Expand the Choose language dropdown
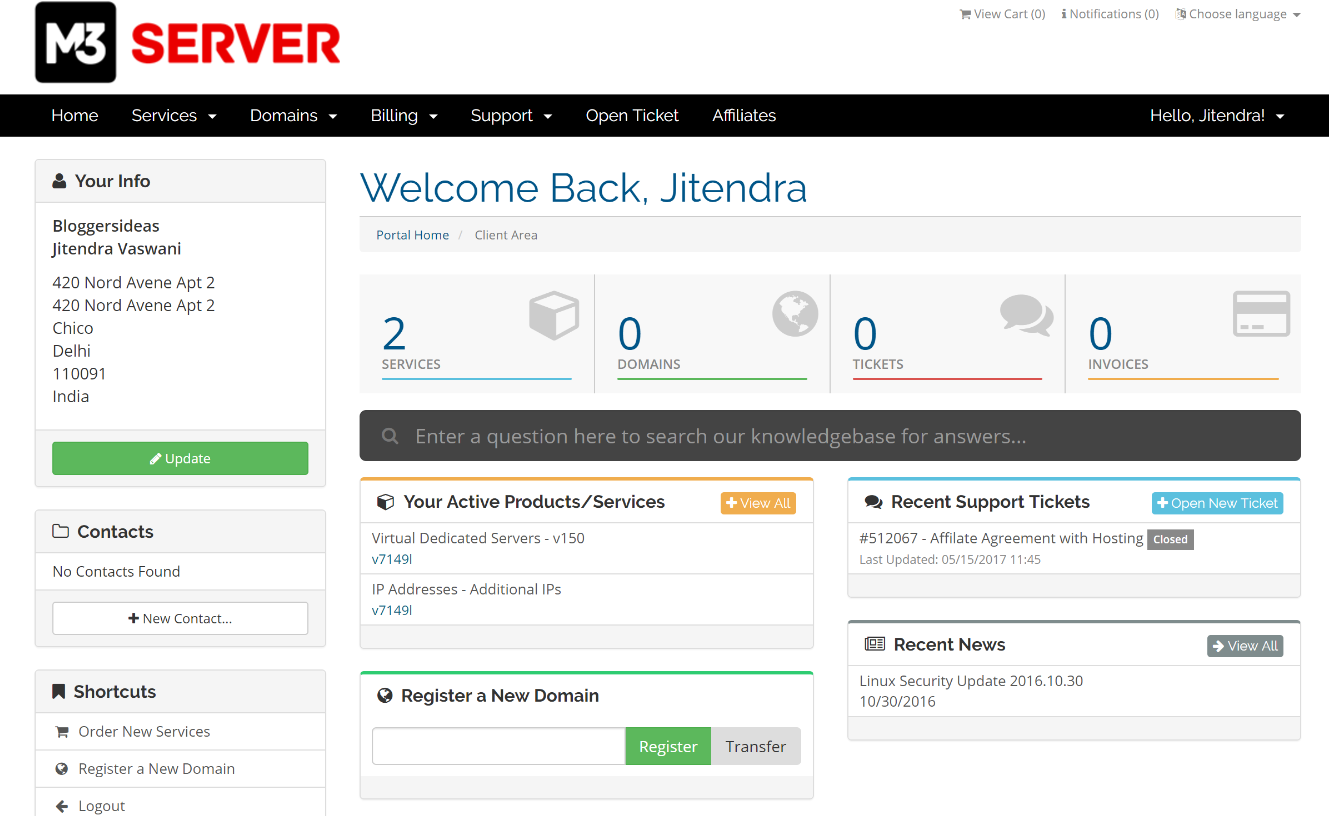 (x=1237, y=14)
